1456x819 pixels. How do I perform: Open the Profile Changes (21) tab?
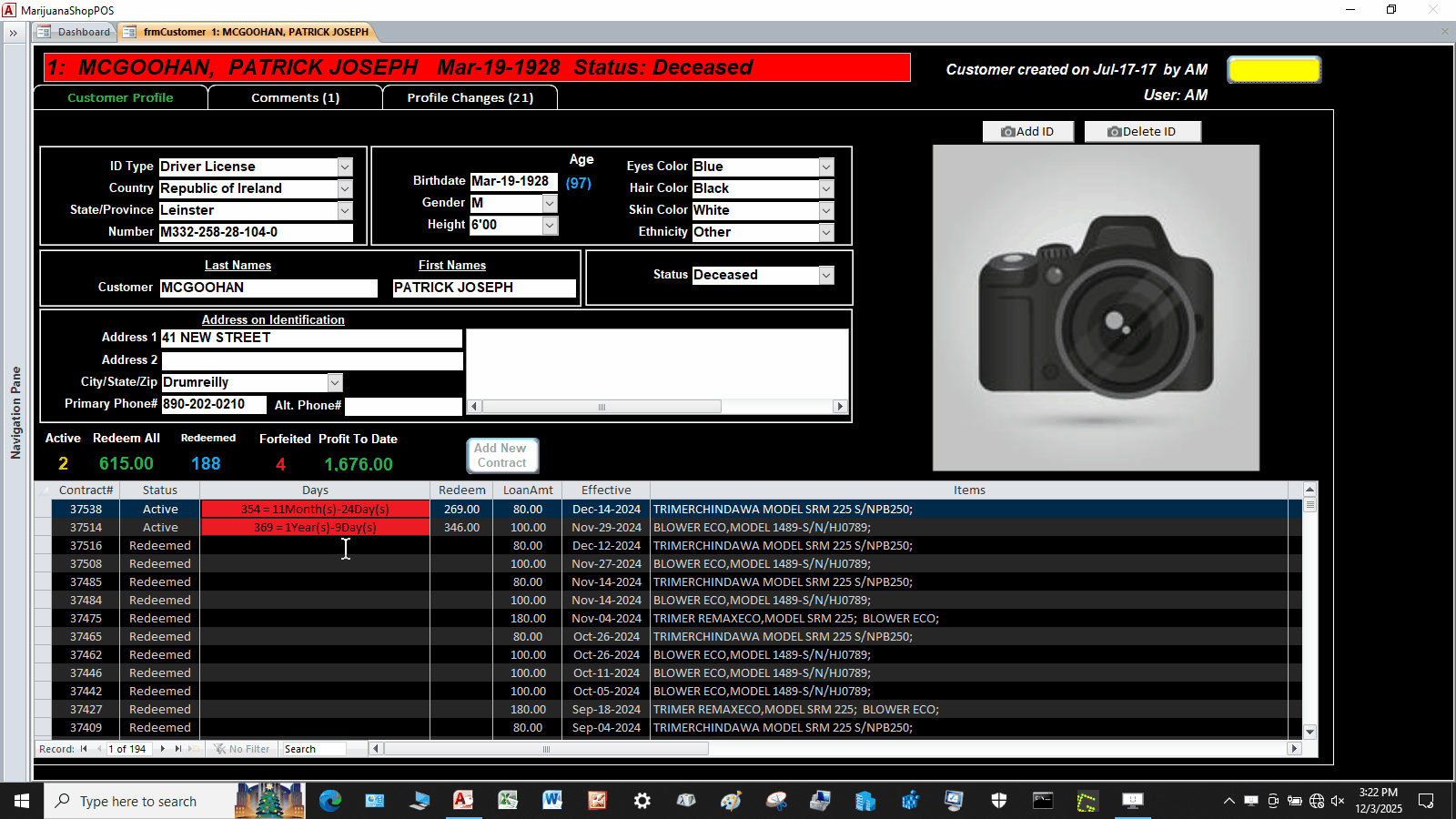[470, 97]
